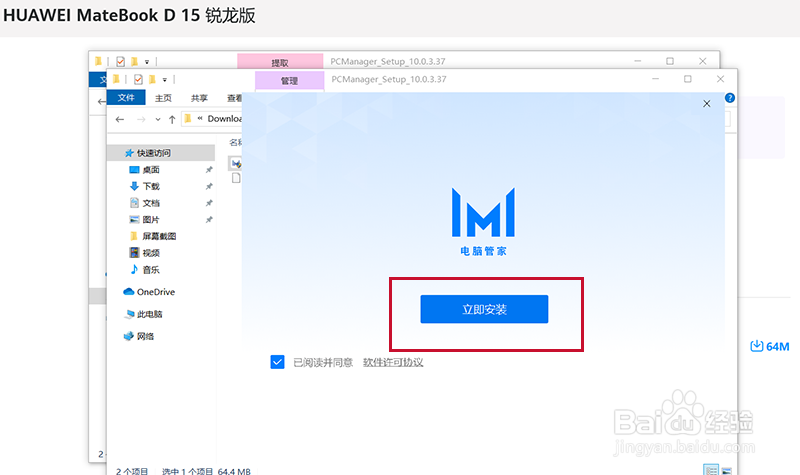Open the 主页 ribbon tab
Viewport: 800px width, 475px height.
pos(163,98)
